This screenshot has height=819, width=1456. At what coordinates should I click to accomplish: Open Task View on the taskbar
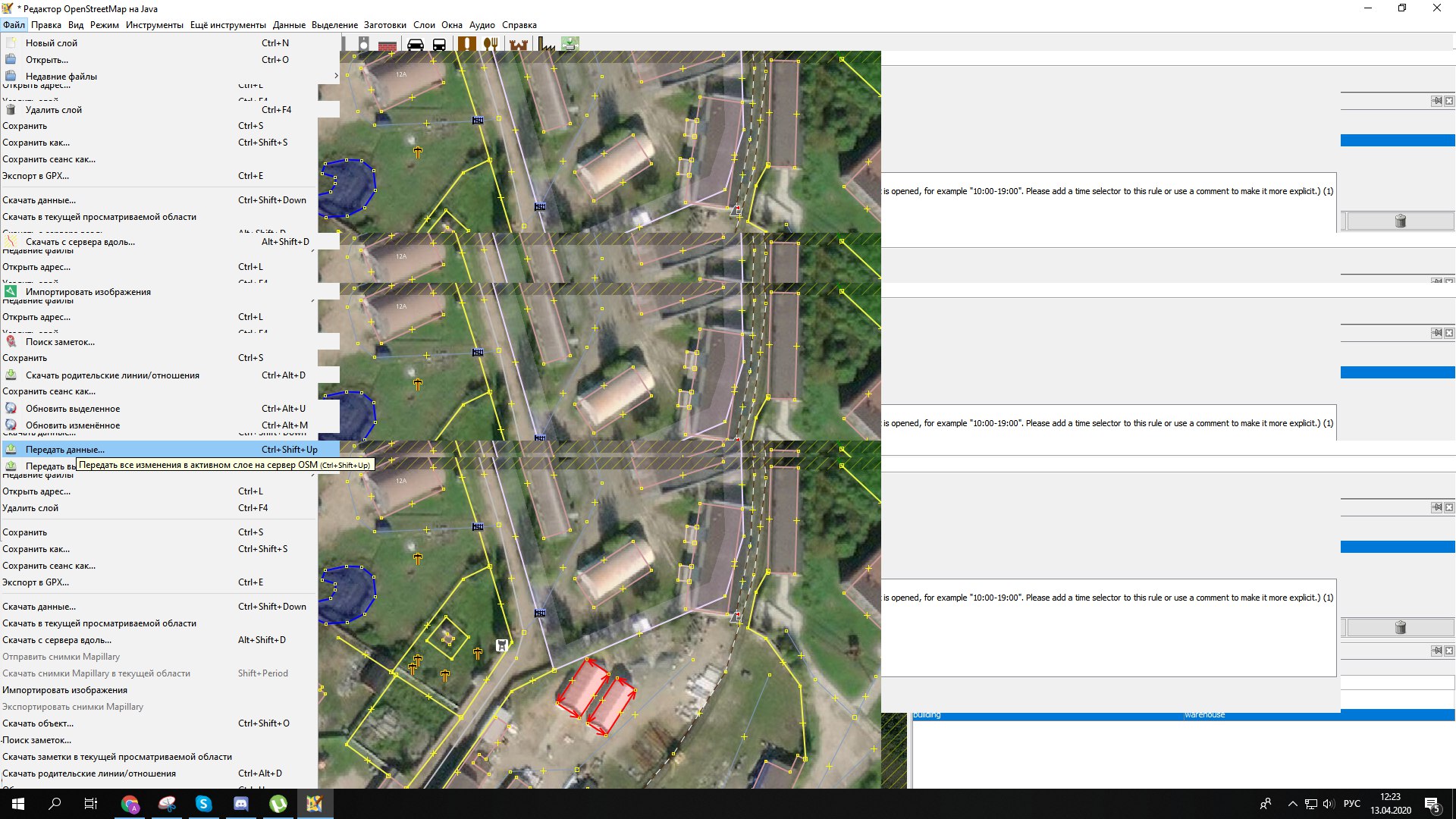91,804
